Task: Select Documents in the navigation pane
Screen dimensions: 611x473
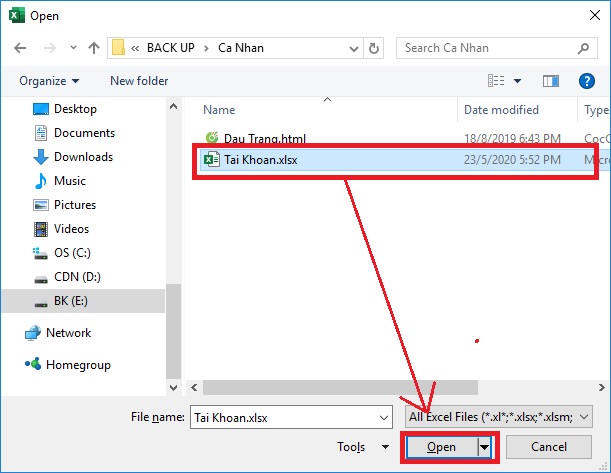Action: point(85,133)
